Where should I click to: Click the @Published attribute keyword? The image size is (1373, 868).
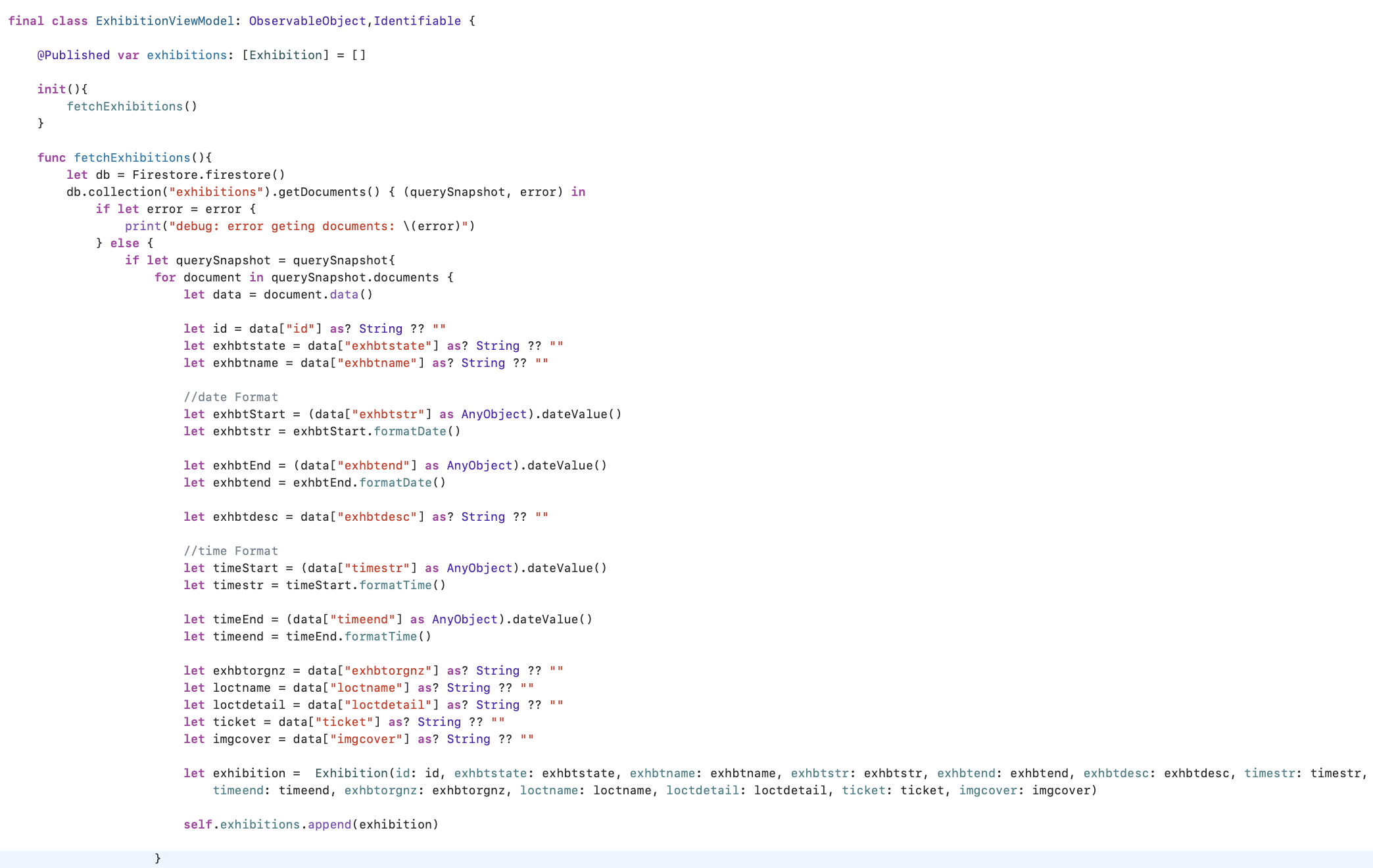(73, 55)
